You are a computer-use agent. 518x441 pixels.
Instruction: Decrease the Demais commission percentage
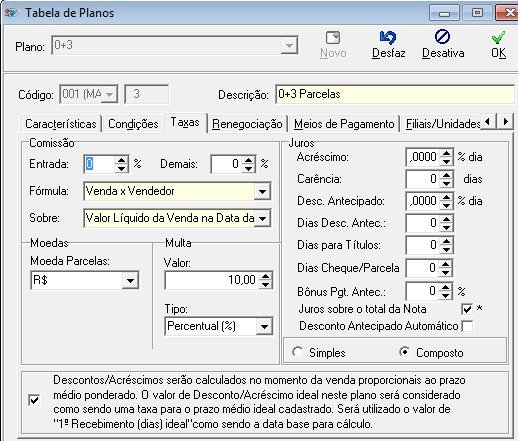coord(248,168)
